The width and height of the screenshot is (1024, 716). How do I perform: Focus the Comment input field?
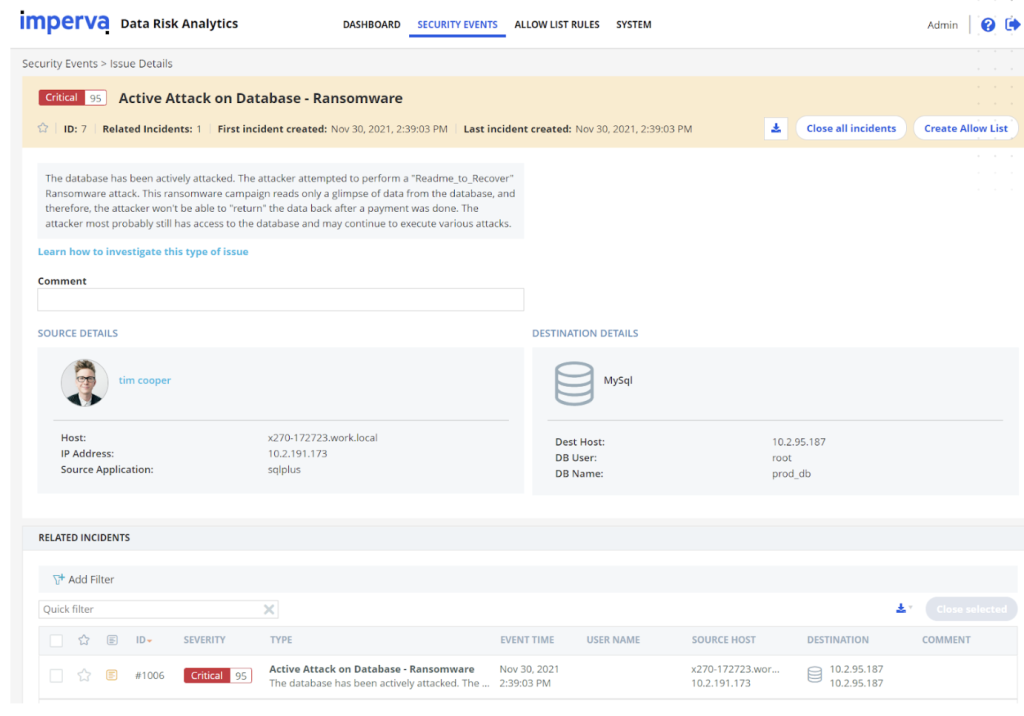coord(281,299)
